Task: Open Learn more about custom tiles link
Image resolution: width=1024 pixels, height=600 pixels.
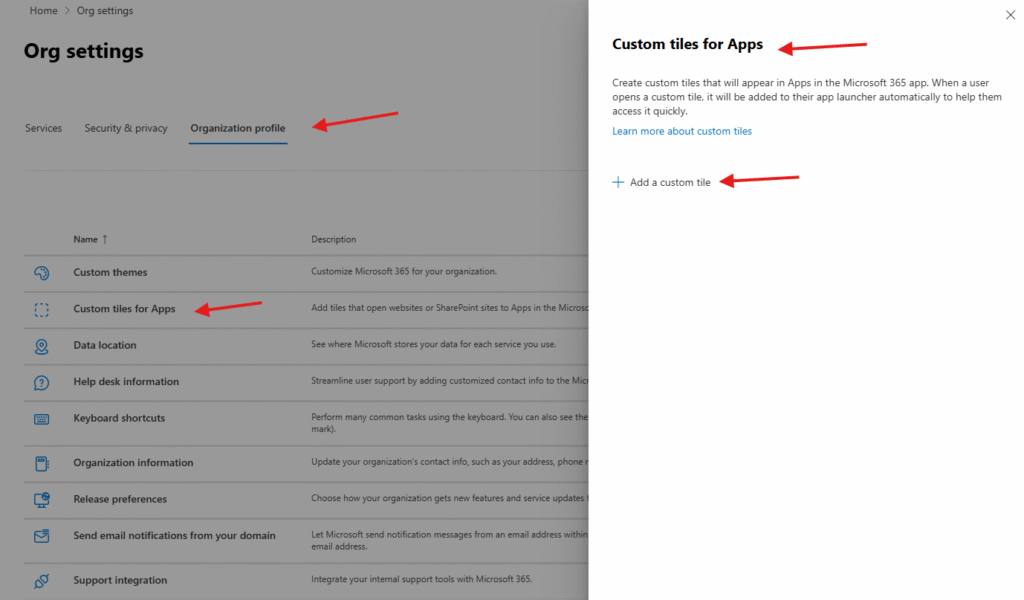Action: [x=682, y=131]
